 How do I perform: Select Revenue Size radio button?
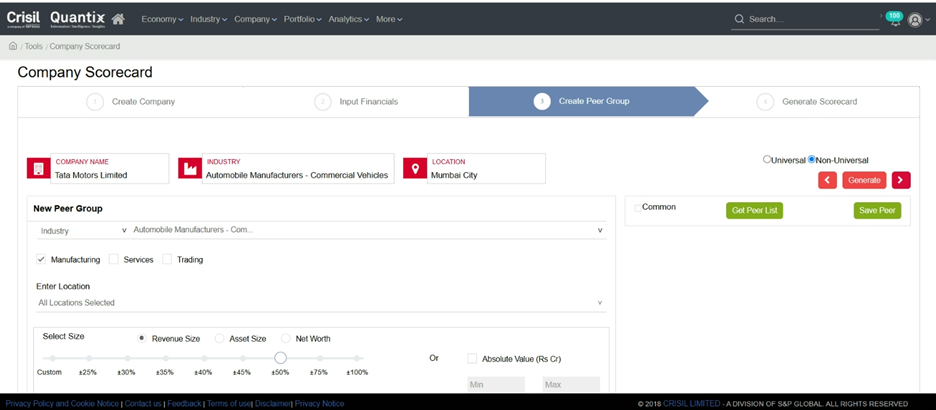(142, 338)
